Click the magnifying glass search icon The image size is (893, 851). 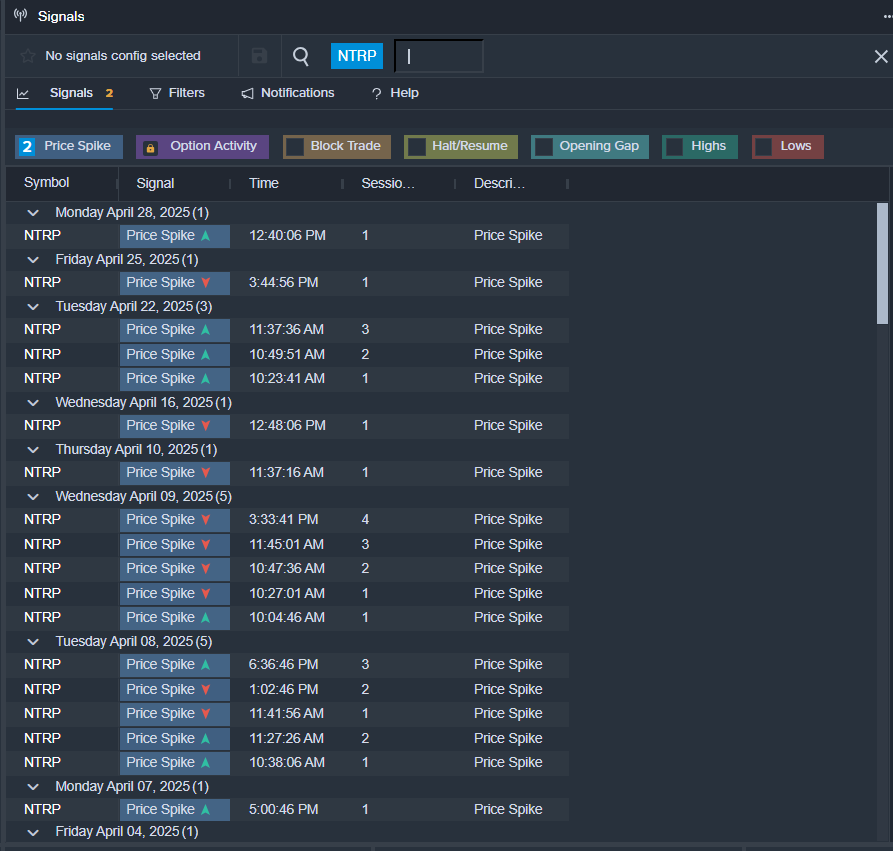(301, 56)
